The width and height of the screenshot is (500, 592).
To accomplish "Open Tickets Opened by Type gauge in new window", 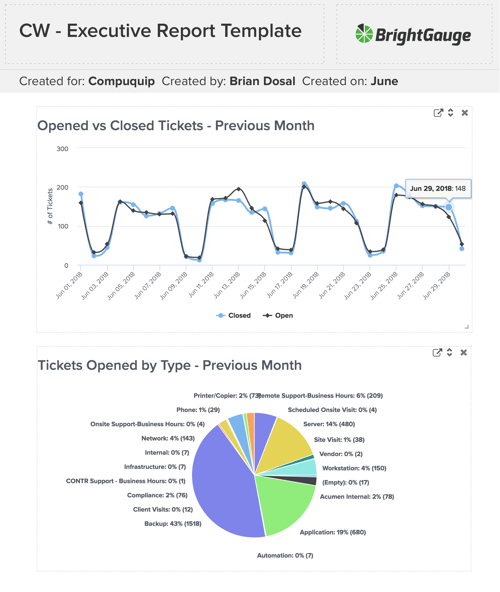I will coord(437,353).
